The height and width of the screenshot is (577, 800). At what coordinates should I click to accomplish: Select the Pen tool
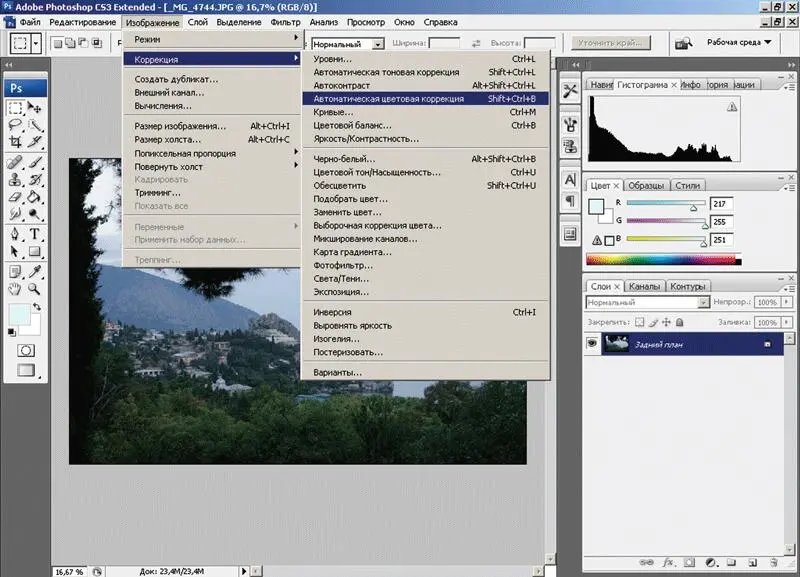(15, 234)
